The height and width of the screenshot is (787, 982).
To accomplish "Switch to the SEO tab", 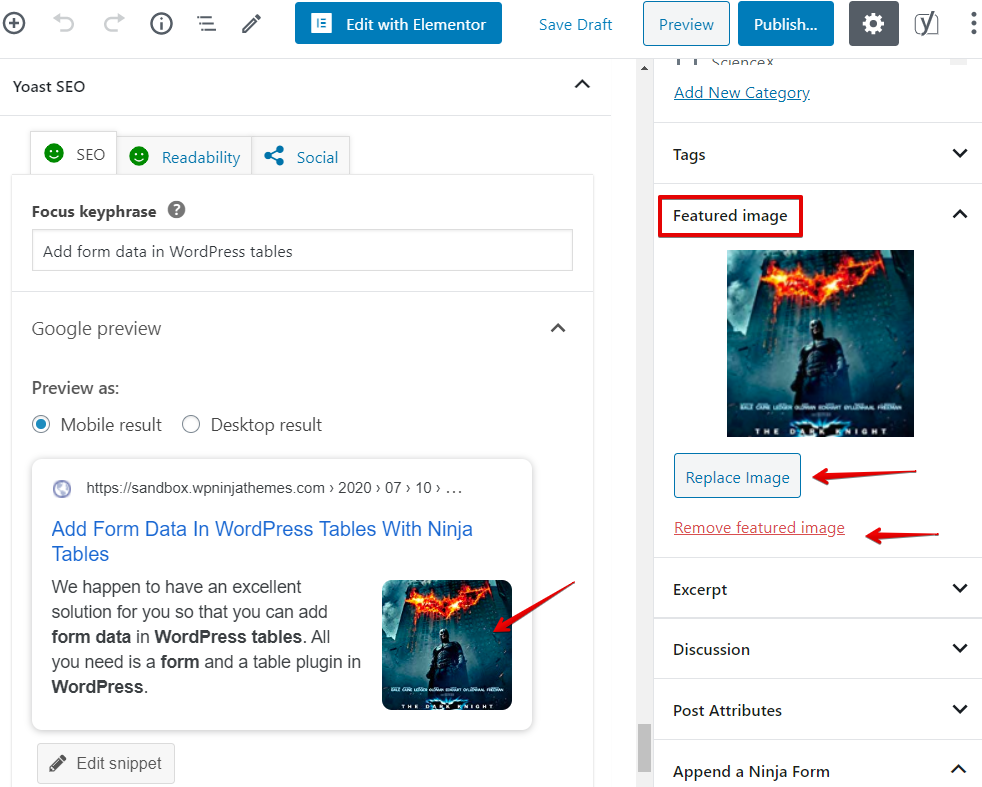I will (74, 153).
